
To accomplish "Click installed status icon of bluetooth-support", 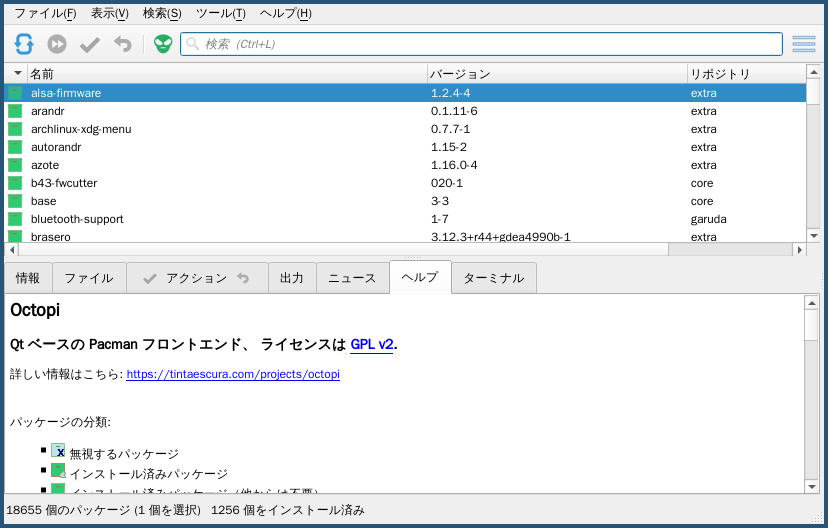I will click(x=15, y=219).
